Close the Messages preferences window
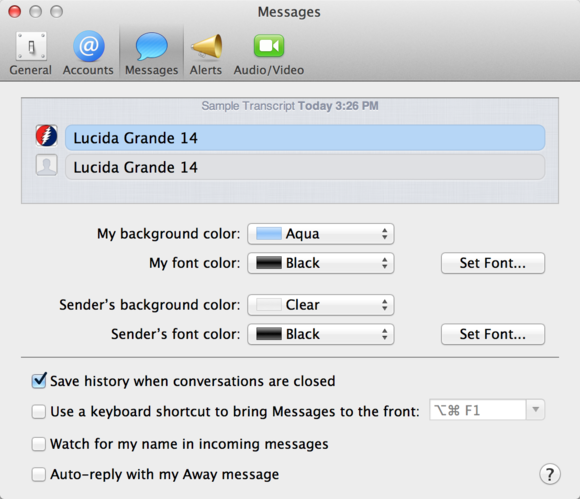This screenshot has width=580, height=499. pos(15,11)
